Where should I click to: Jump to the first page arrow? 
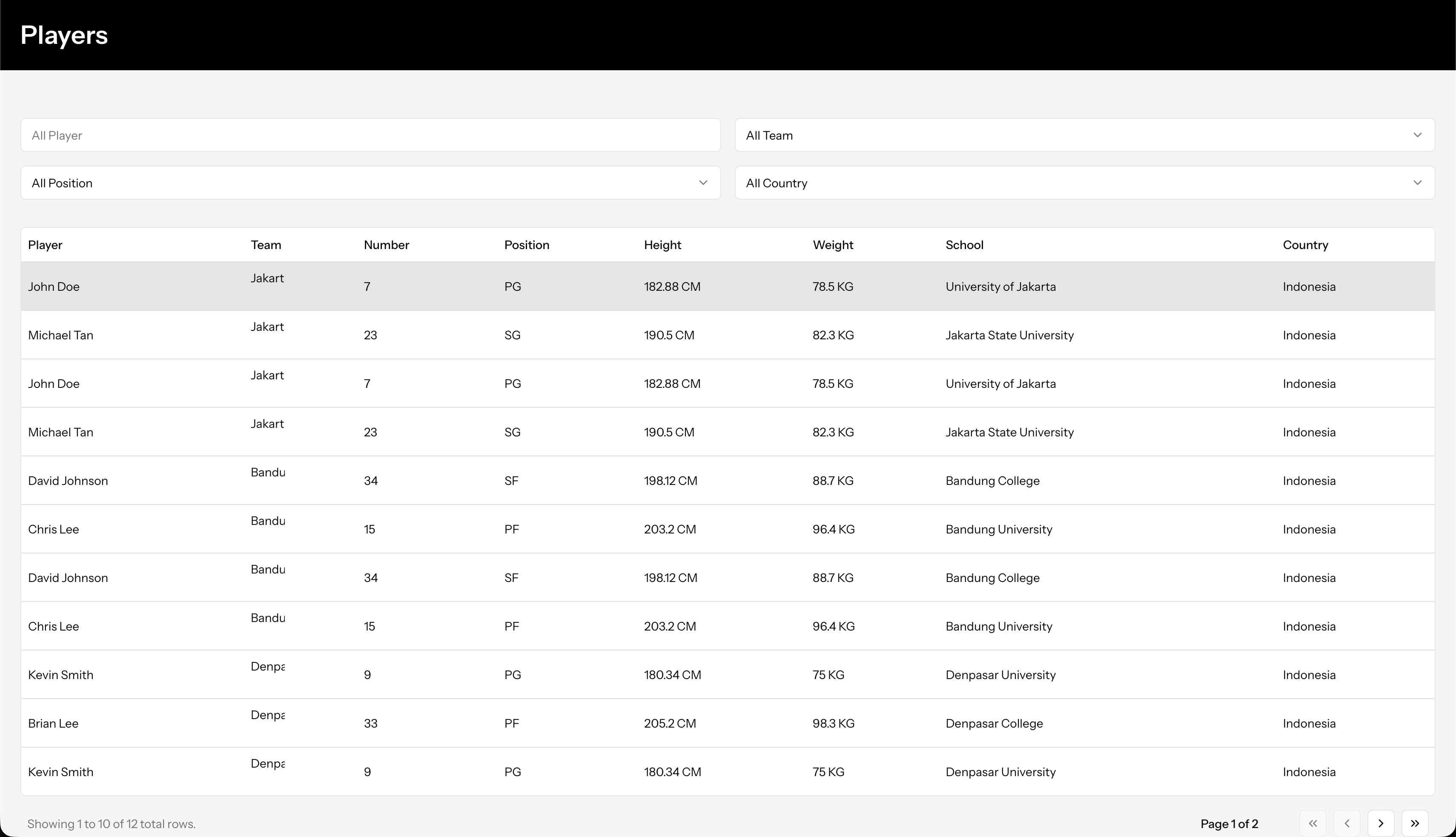[1313, 823]
